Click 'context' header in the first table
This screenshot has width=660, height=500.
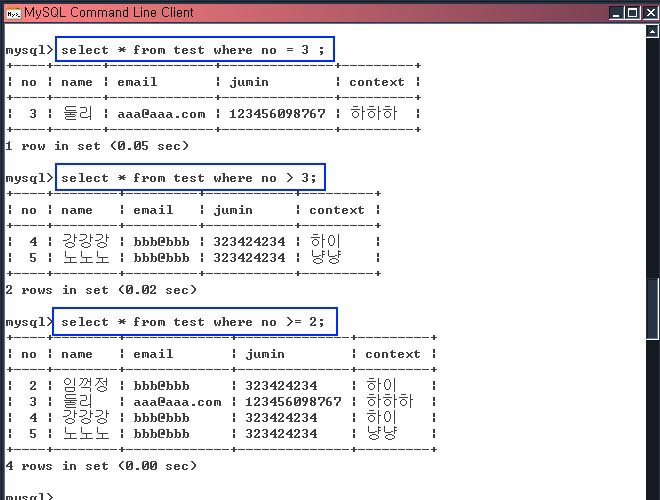[x=377, y=82]
